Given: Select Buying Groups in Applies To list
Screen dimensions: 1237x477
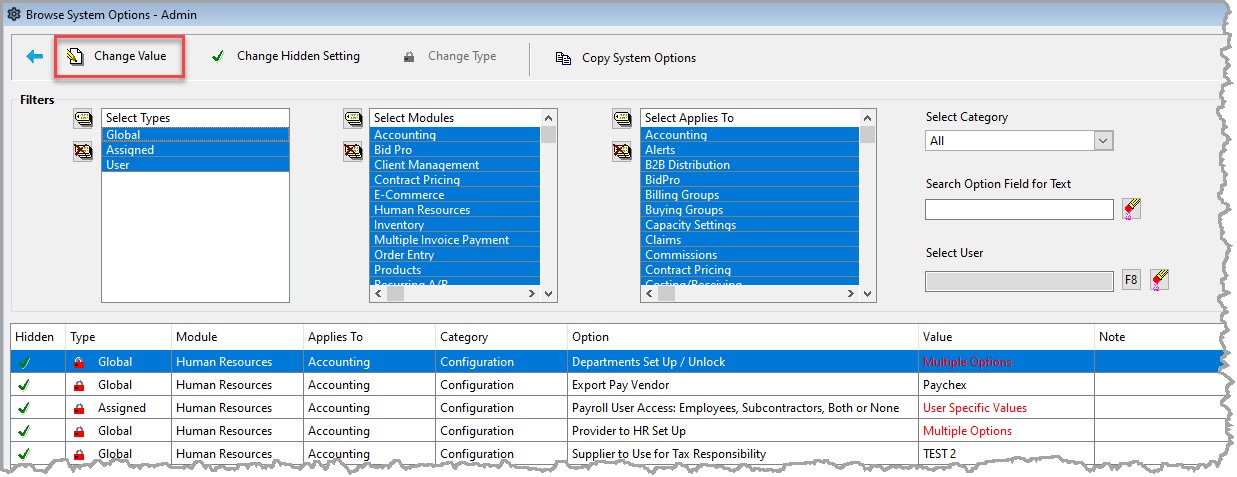Looking at the screenshot, I should click(x=750, y=210).
